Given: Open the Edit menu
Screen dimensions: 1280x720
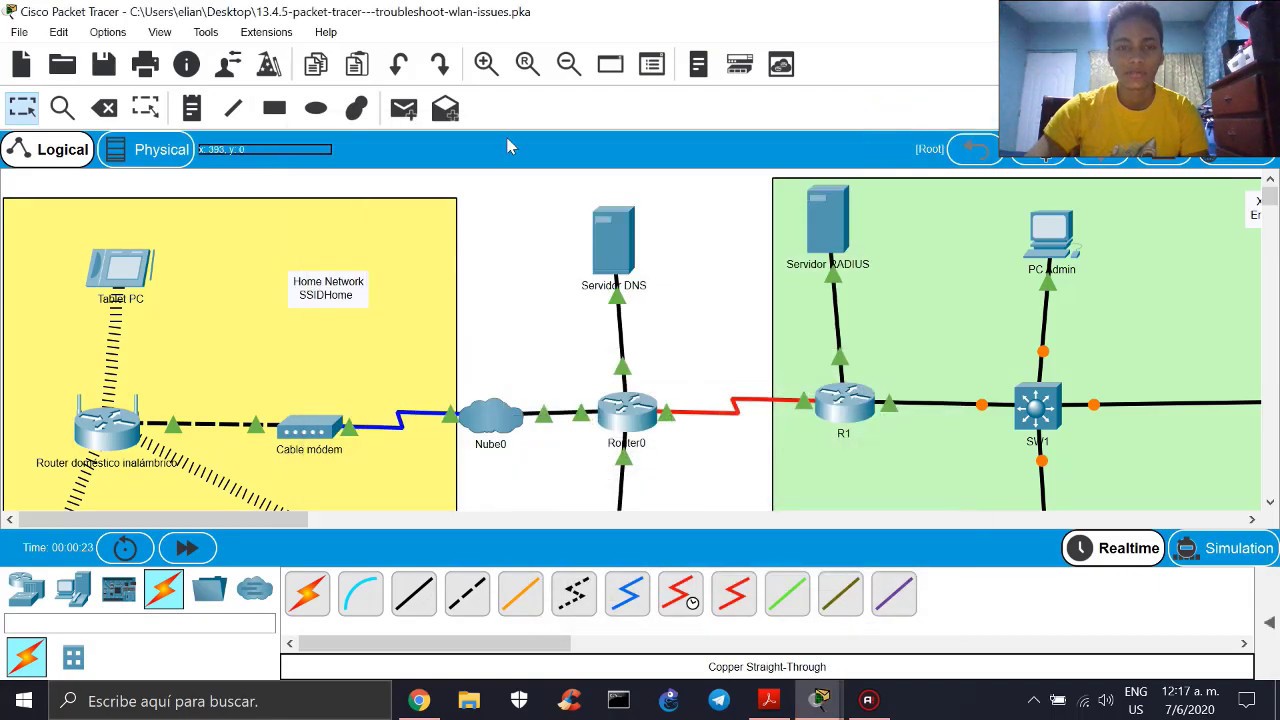Looking at the screenshot, I should 59,32.
